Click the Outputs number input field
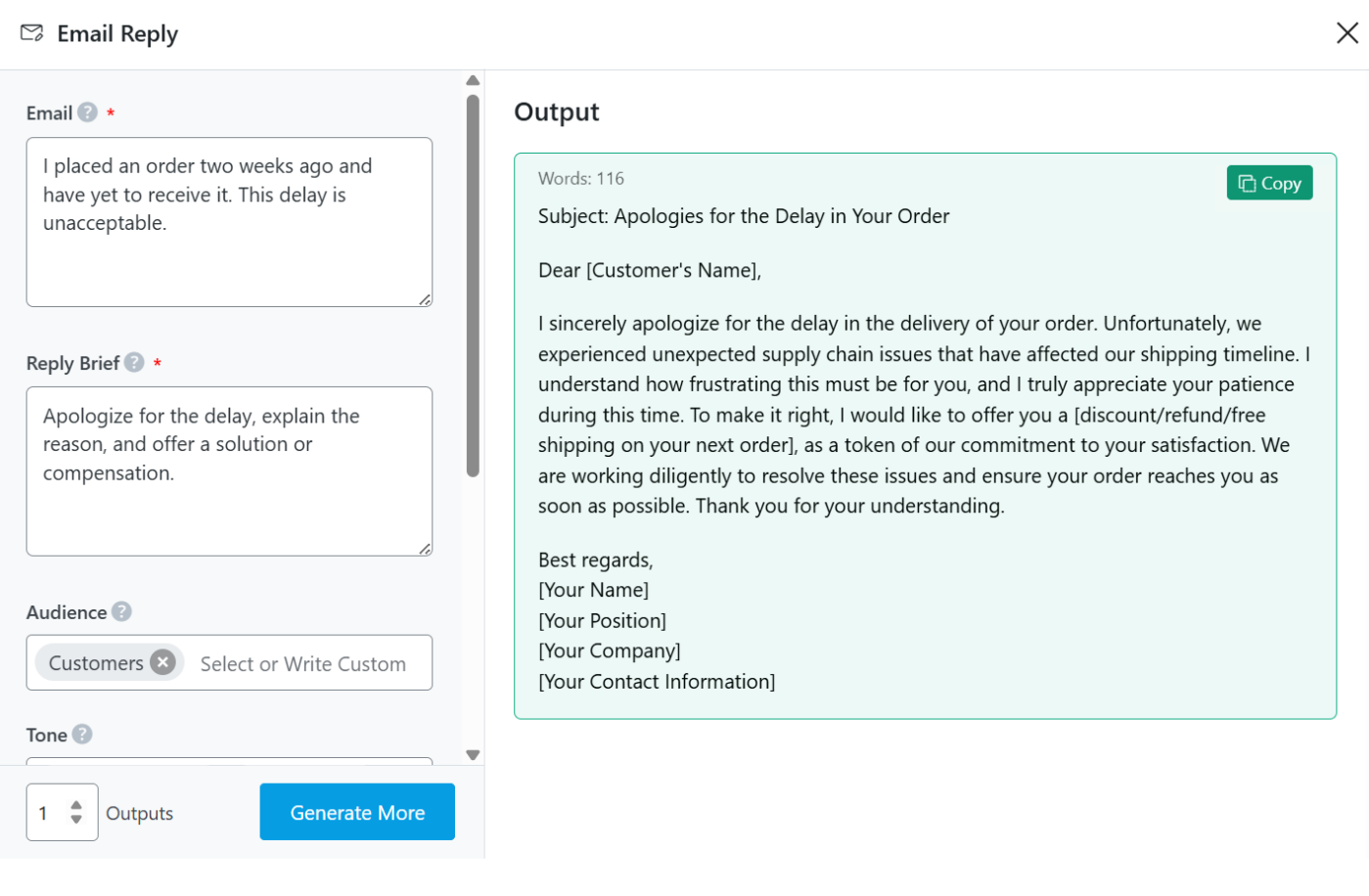 49,813
